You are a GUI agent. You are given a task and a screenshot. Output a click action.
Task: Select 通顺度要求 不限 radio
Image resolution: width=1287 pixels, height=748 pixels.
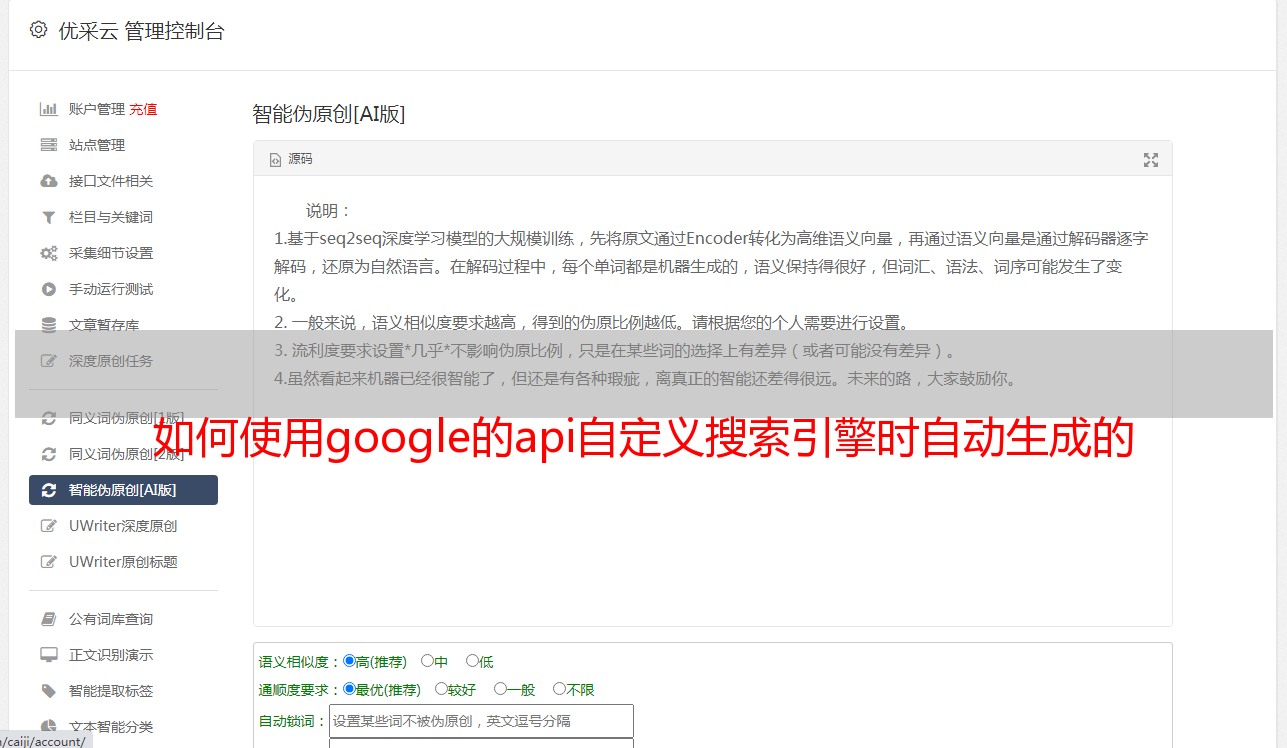559,689
